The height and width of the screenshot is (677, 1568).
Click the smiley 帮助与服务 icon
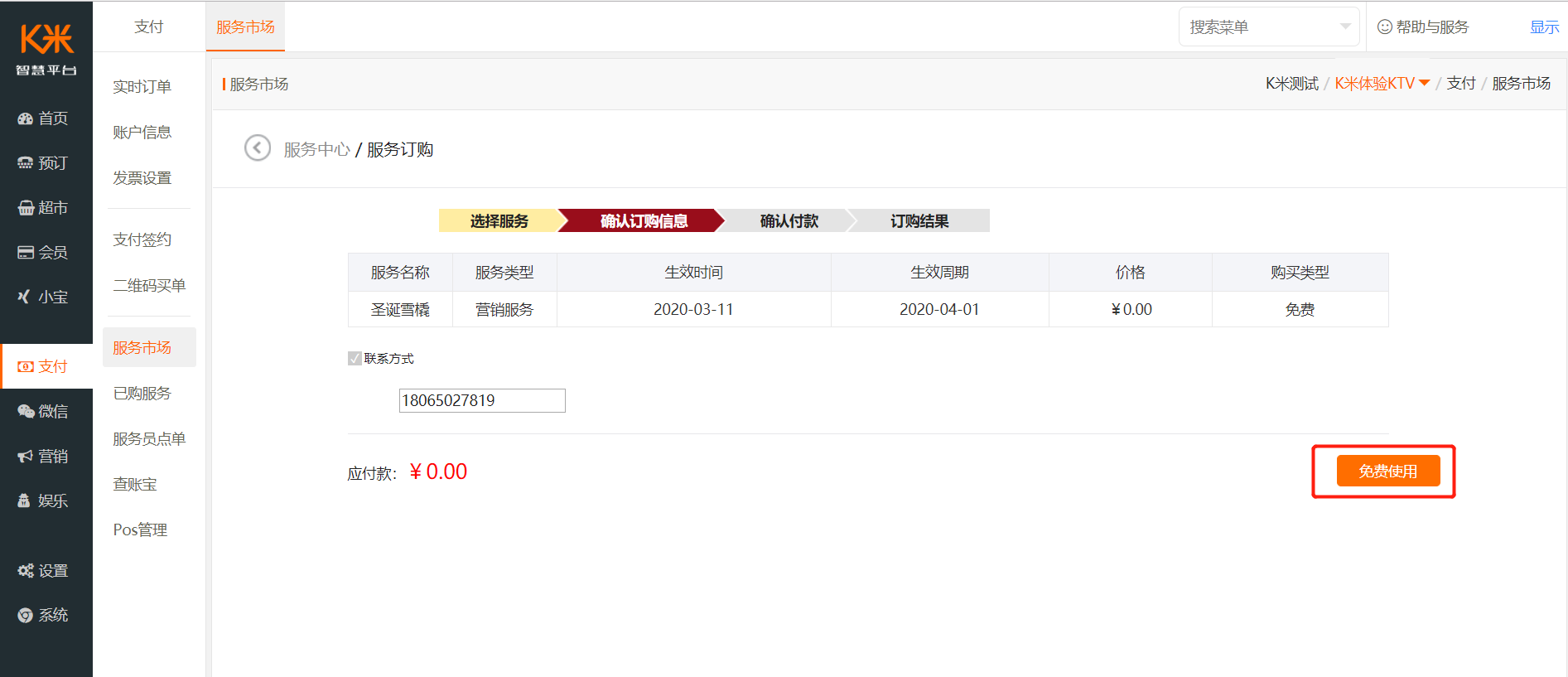coord(1384,27)
